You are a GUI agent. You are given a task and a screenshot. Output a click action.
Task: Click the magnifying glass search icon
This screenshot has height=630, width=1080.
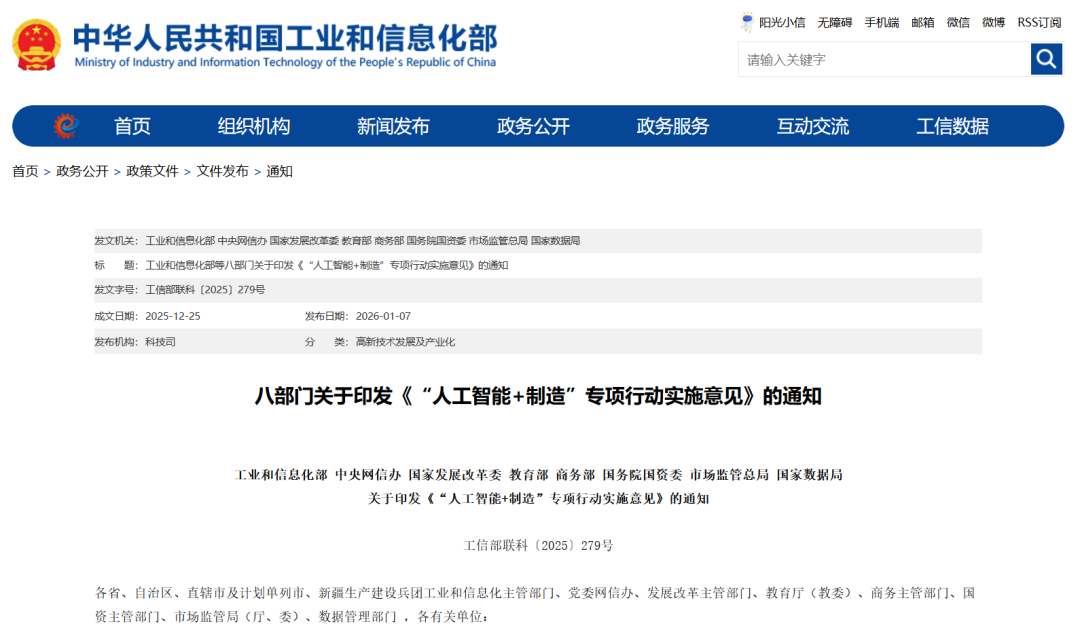click(1046, 59)
